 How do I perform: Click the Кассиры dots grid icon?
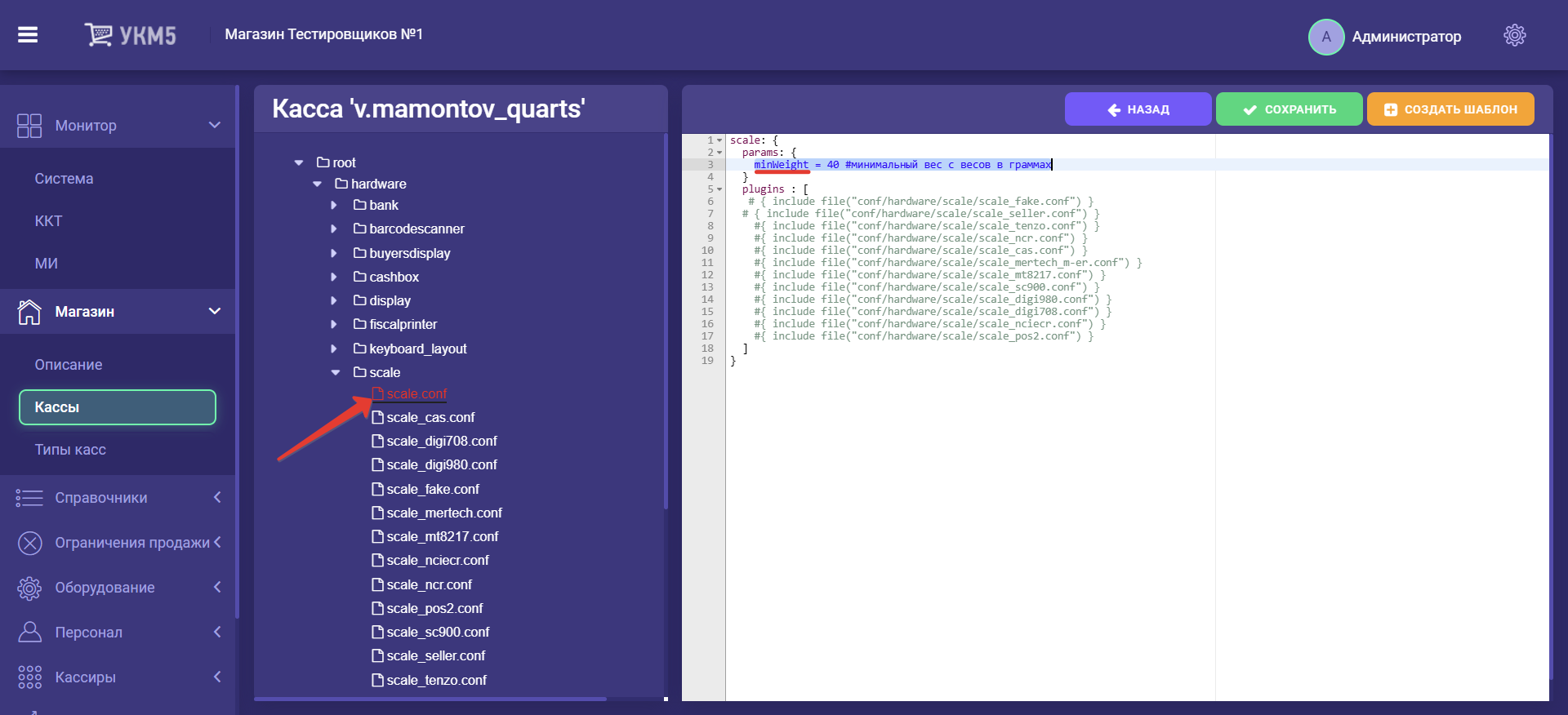(29, 677)
